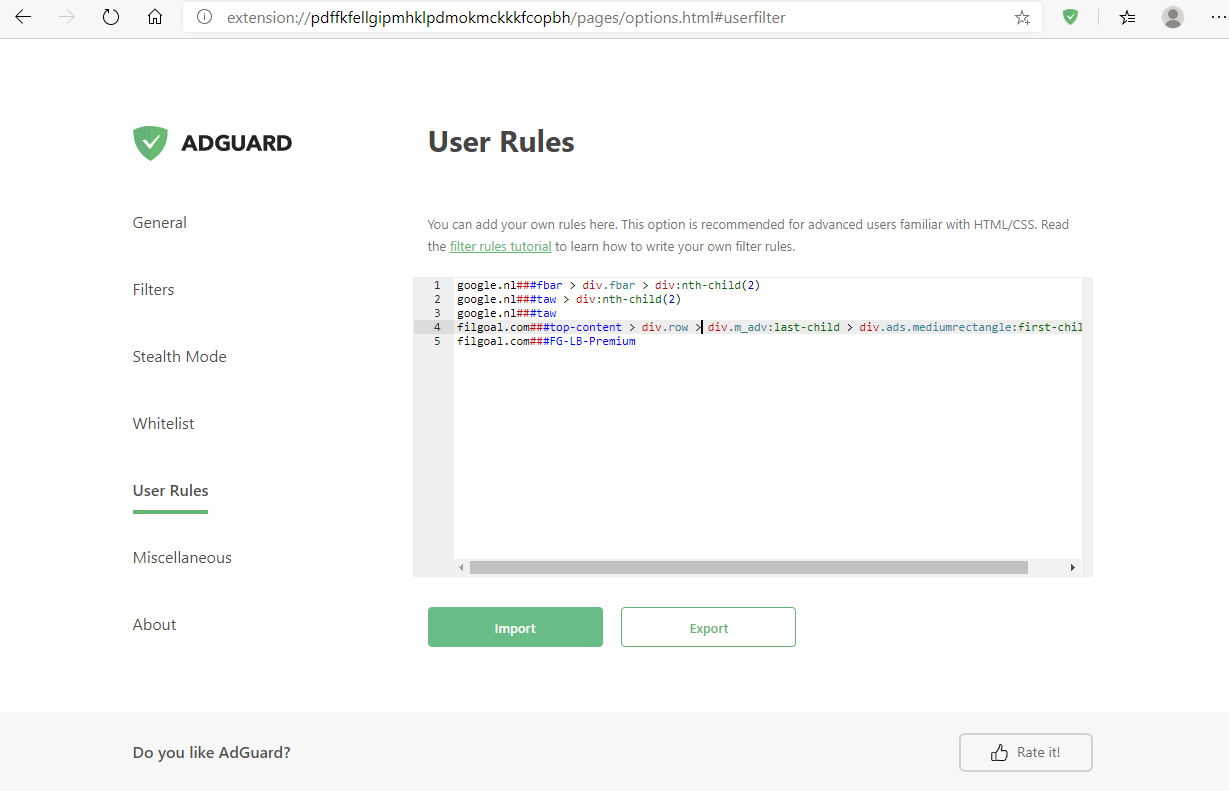Click the site information icon in address bar
This screenshot has width=1229, height=791.
point(205,17)
